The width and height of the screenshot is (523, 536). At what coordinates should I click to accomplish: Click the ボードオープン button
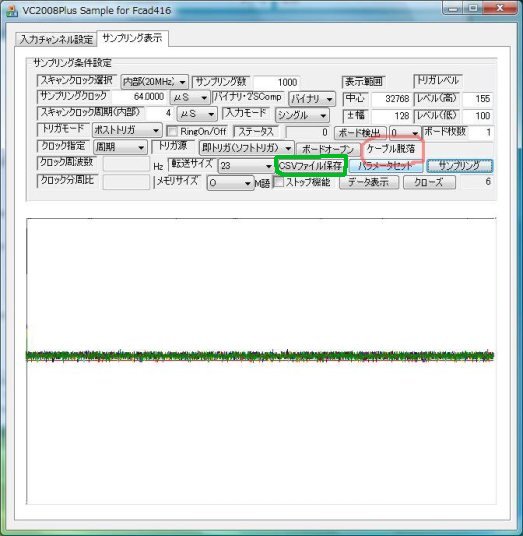point(327,149)
